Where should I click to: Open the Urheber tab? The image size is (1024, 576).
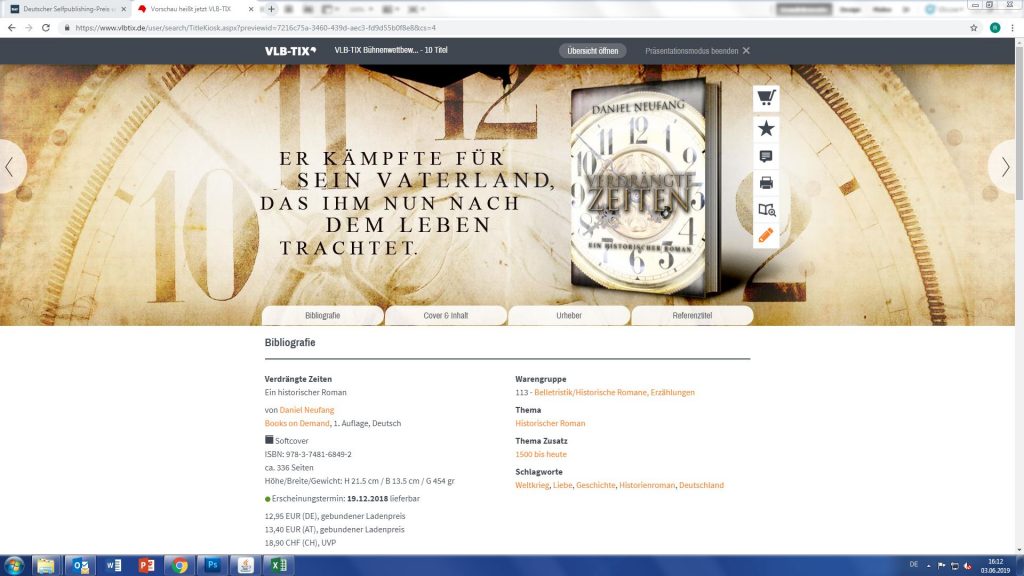click(x=569, y=315)
